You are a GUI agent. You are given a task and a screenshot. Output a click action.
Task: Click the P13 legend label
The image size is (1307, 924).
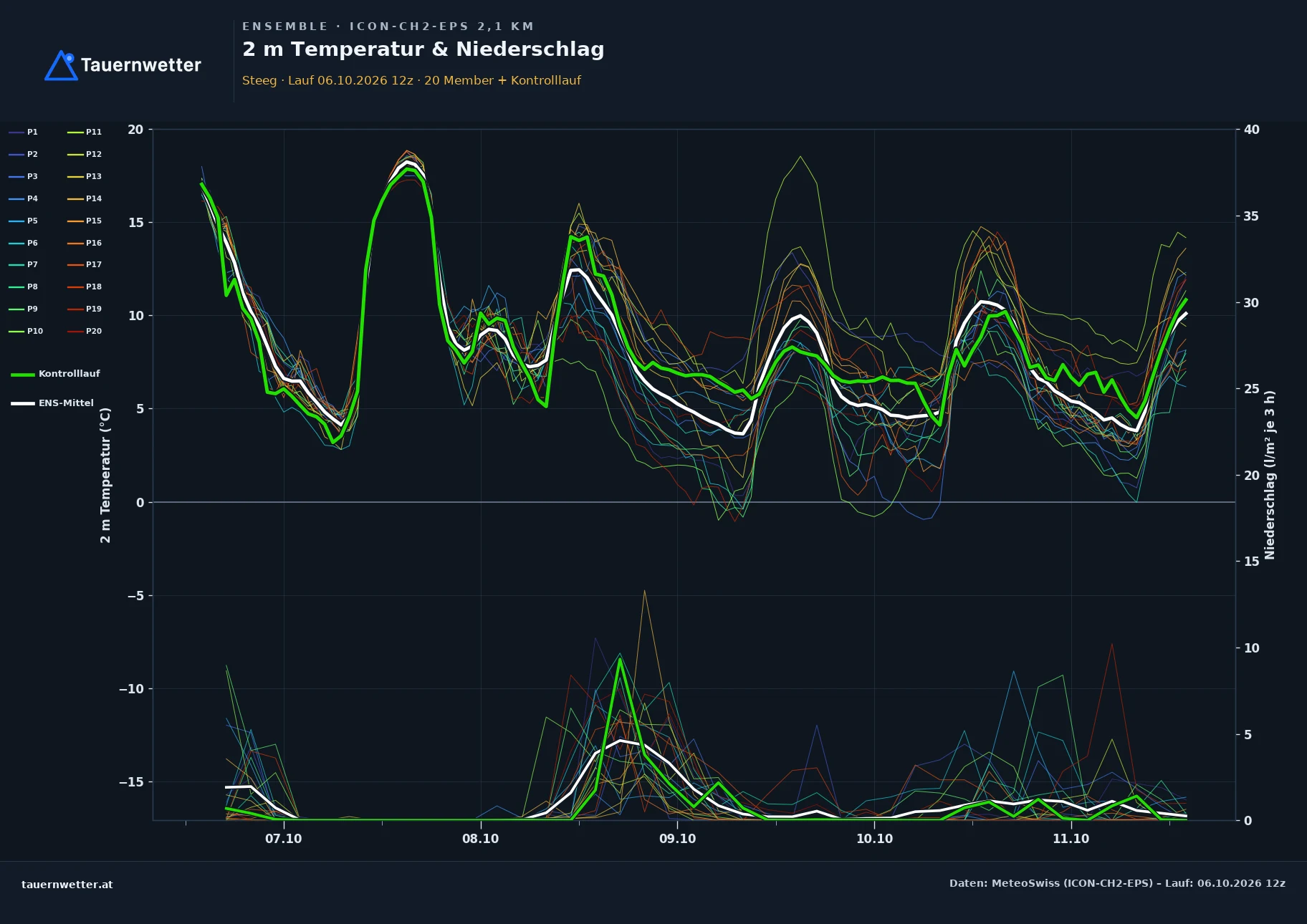(94, 176)
